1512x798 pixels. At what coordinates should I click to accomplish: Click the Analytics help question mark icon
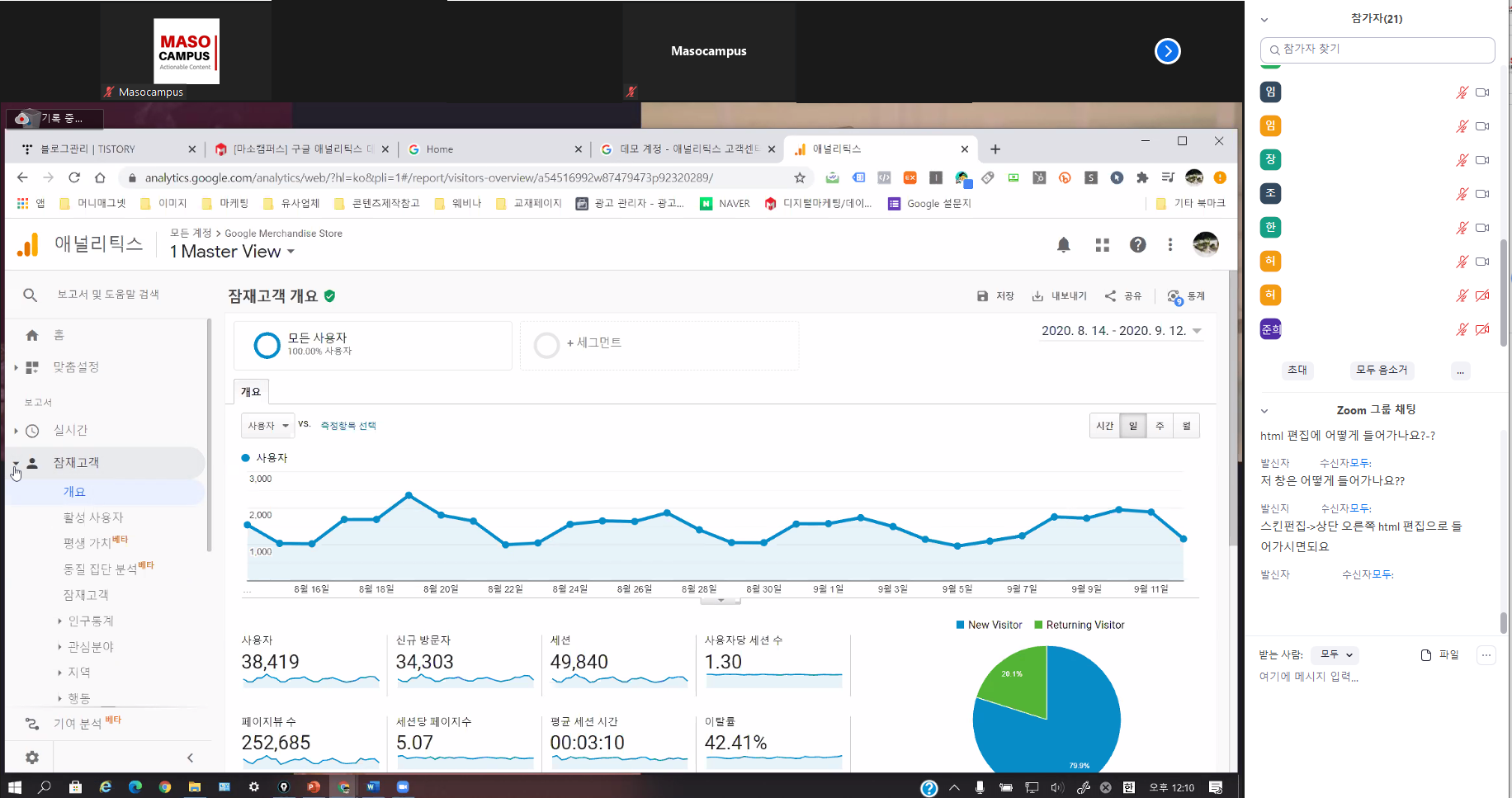1137,245
